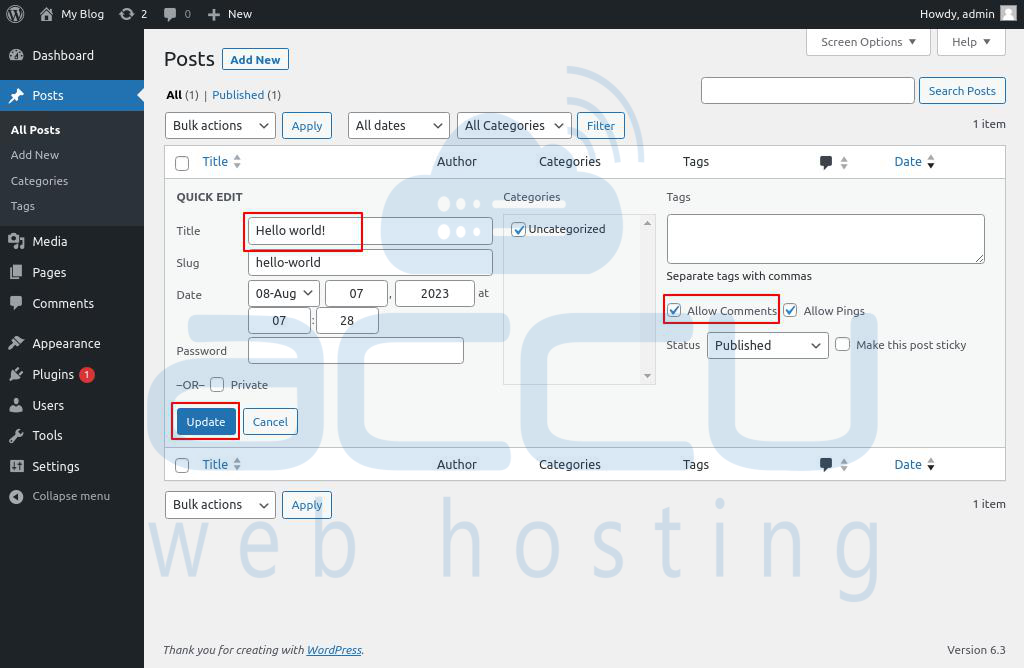
Task: Click the Collapse menu arrow icon
Action: click(x=16, y=496)
